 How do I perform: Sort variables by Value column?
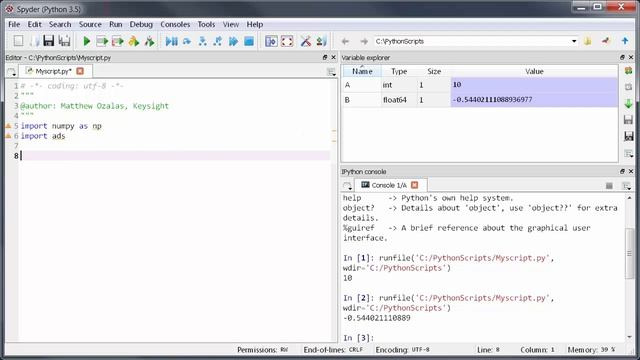(x=534, y=71)
